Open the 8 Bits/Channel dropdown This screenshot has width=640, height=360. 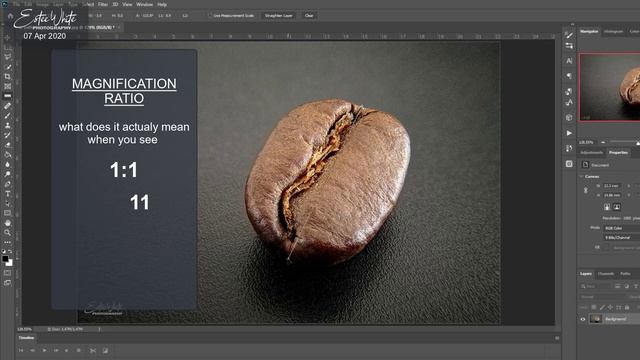pos(622,237)
